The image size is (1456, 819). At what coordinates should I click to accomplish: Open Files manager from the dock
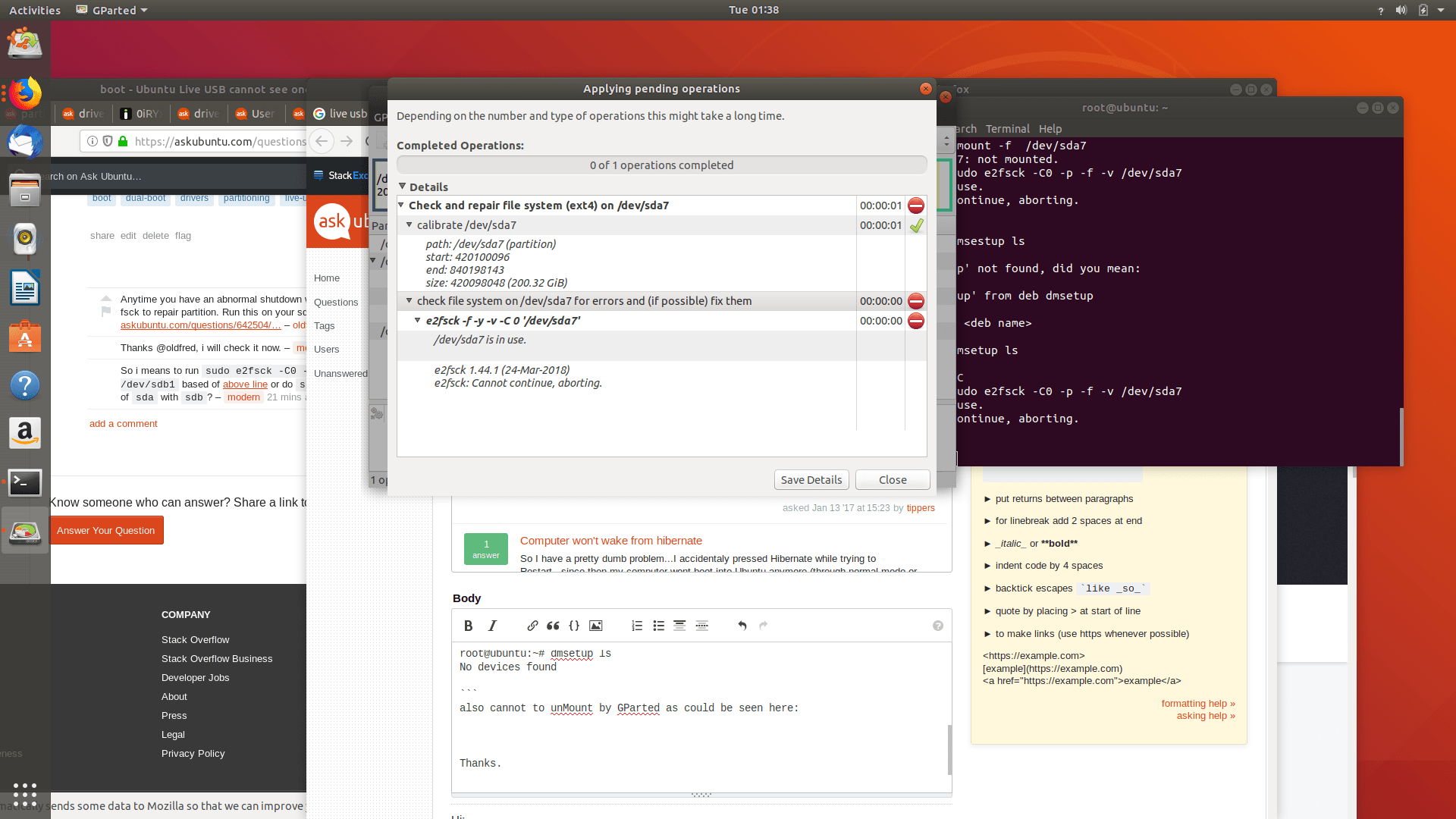[25, 190]
